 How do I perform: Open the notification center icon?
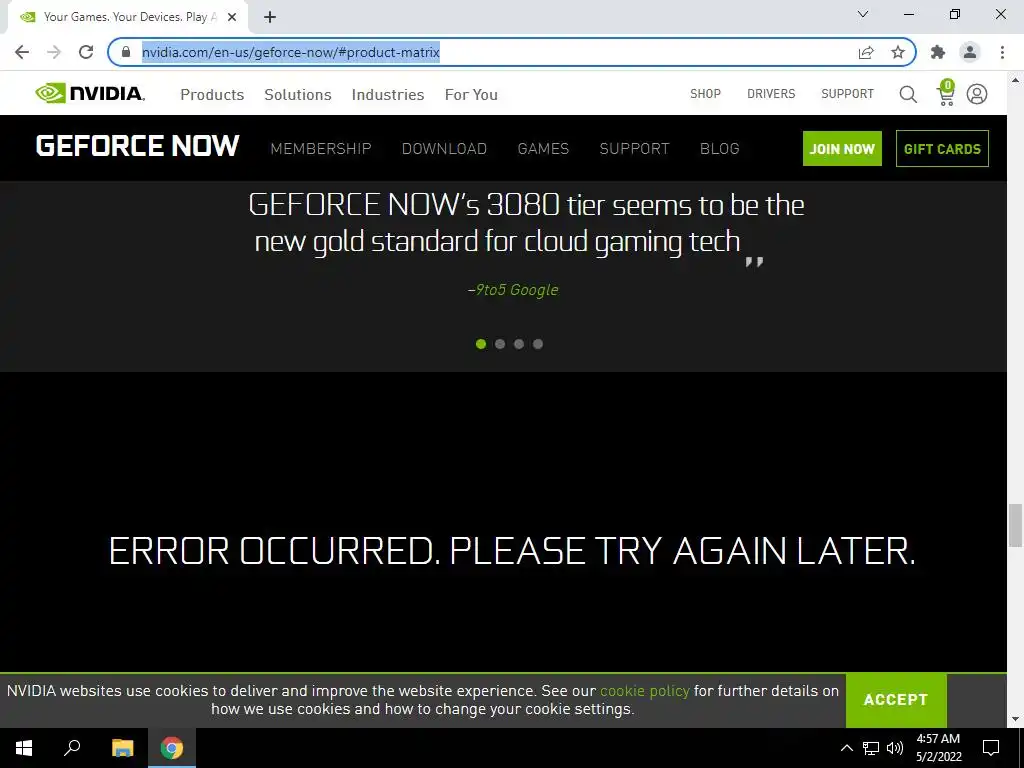tap(991, 748)
